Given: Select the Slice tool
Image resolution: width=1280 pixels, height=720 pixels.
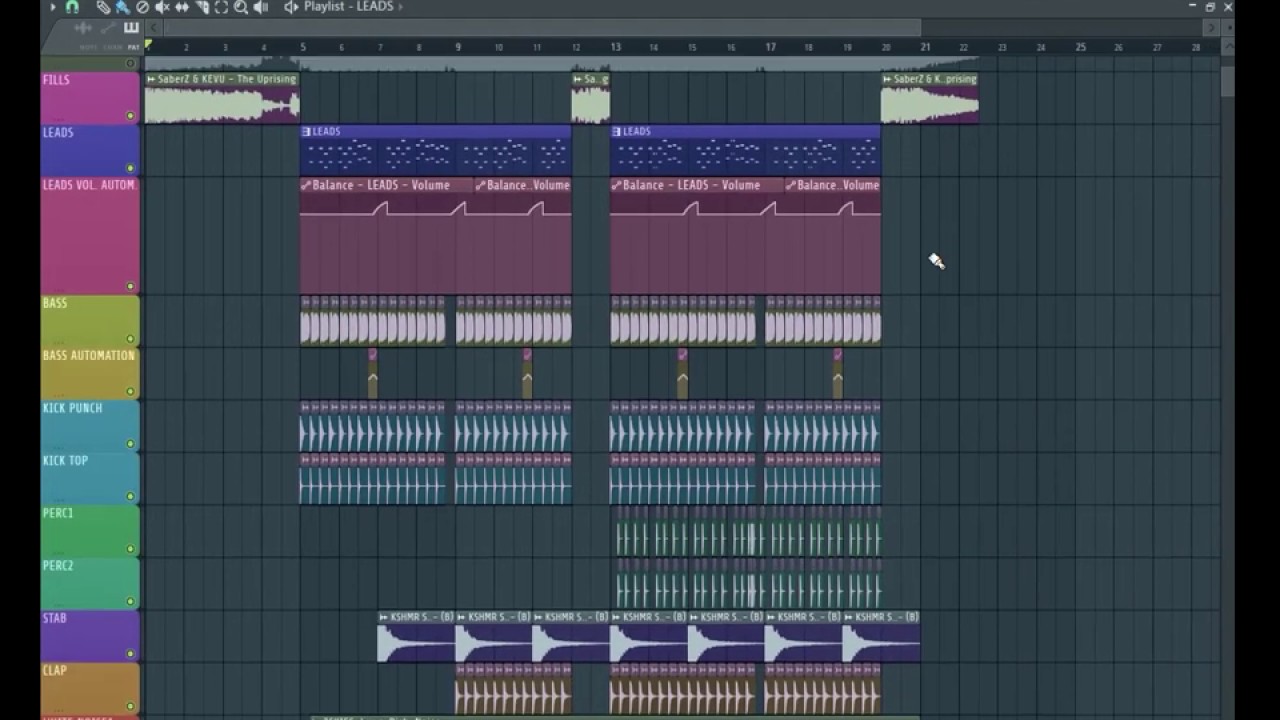Looking at the screenshot, I should [x=202, y=7].
